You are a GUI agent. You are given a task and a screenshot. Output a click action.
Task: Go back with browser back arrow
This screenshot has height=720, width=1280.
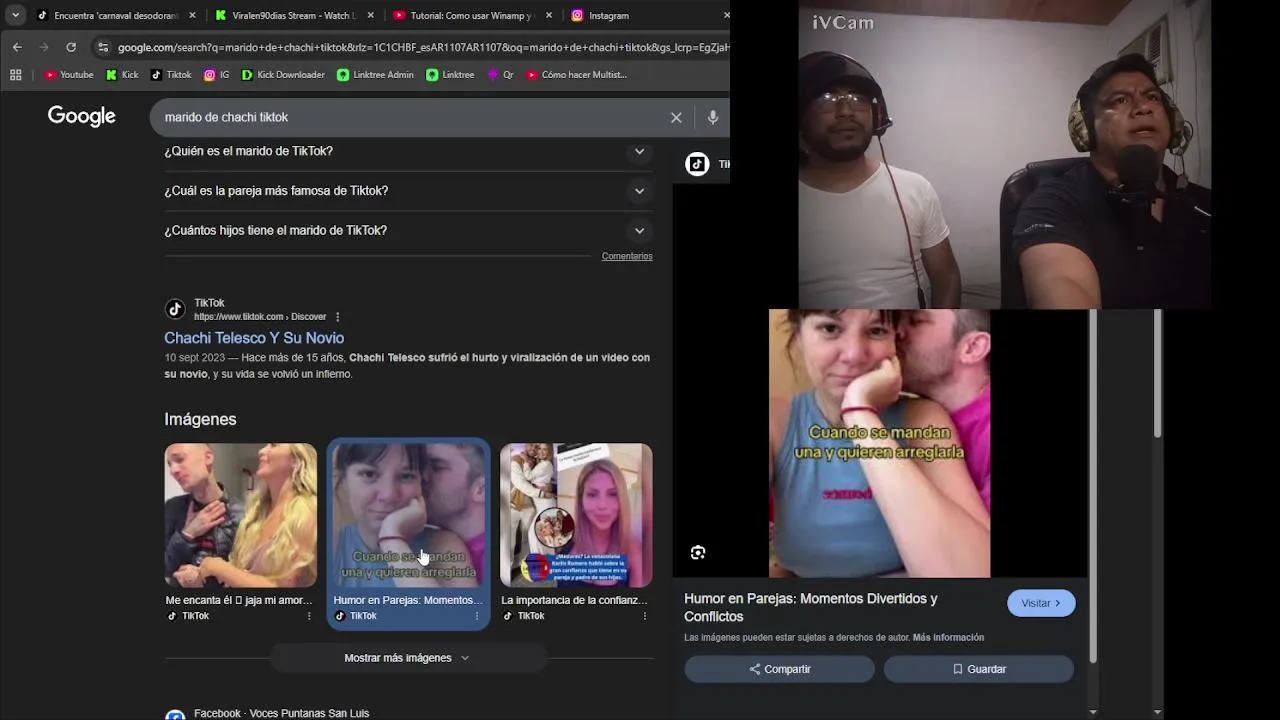click(x=17, y=47)
